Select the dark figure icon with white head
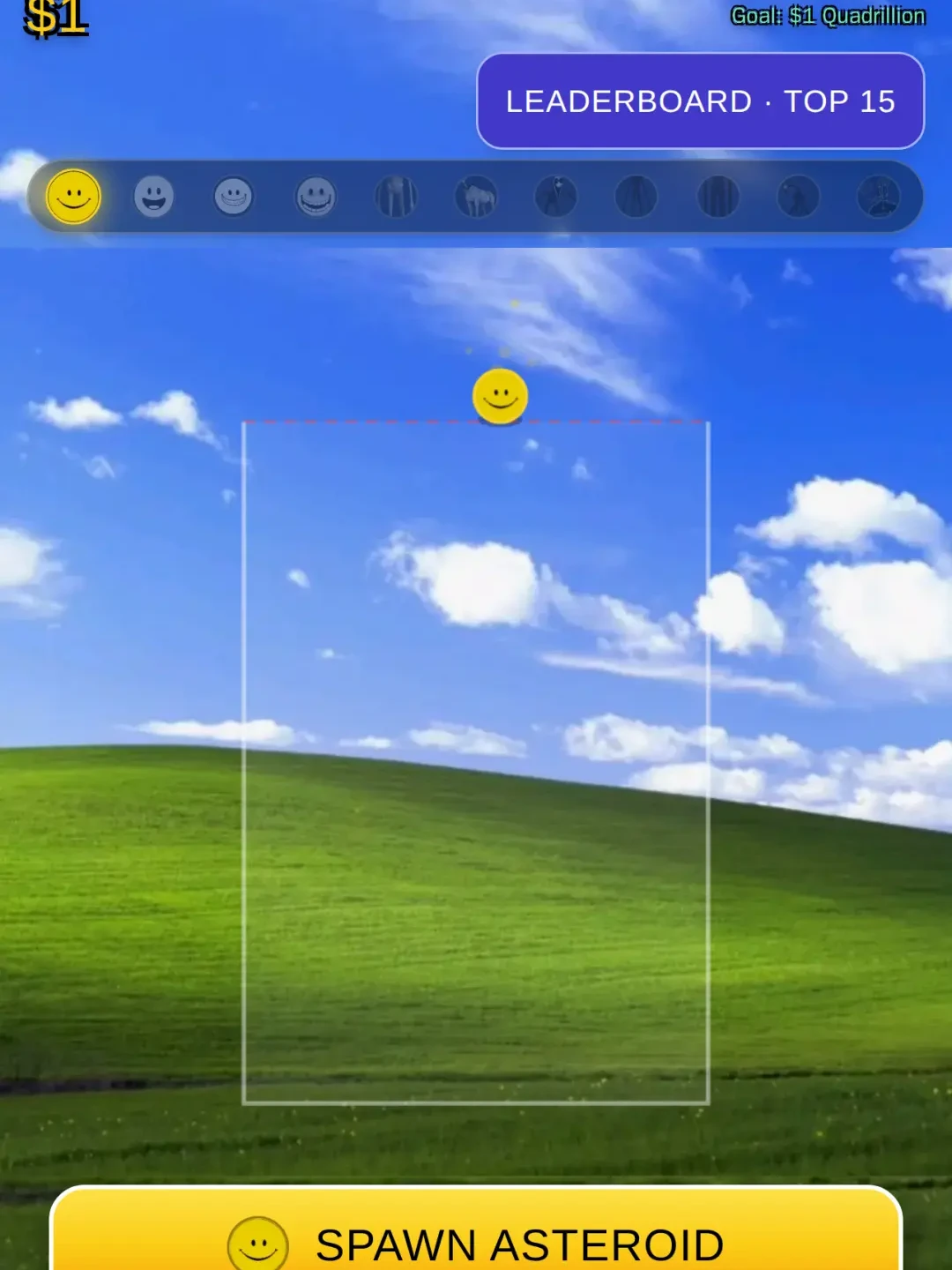952x1270 pixels. click(x=556, y=197)
